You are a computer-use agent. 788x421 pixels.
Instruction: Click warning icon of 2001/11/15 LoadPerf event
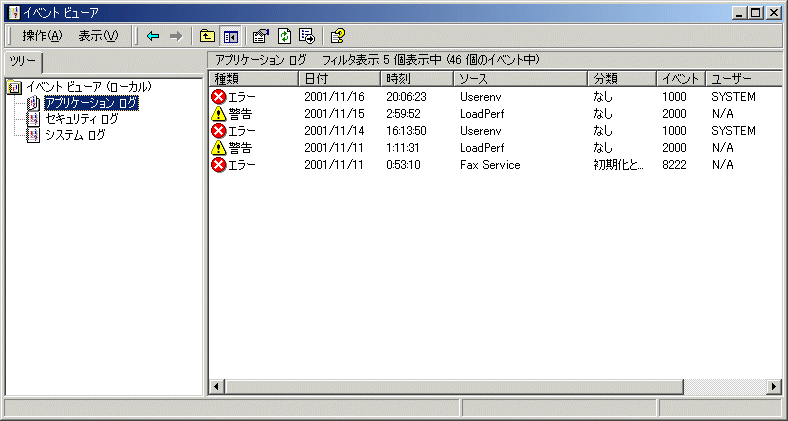point(219,114)
